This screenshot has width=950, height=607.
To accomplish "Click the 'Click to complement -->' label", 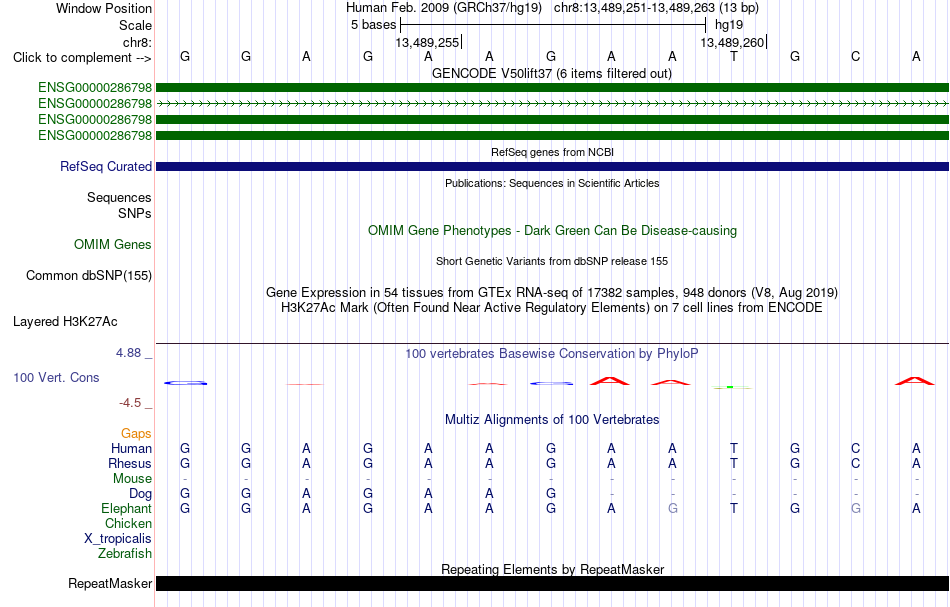I will tap(82, 58).
